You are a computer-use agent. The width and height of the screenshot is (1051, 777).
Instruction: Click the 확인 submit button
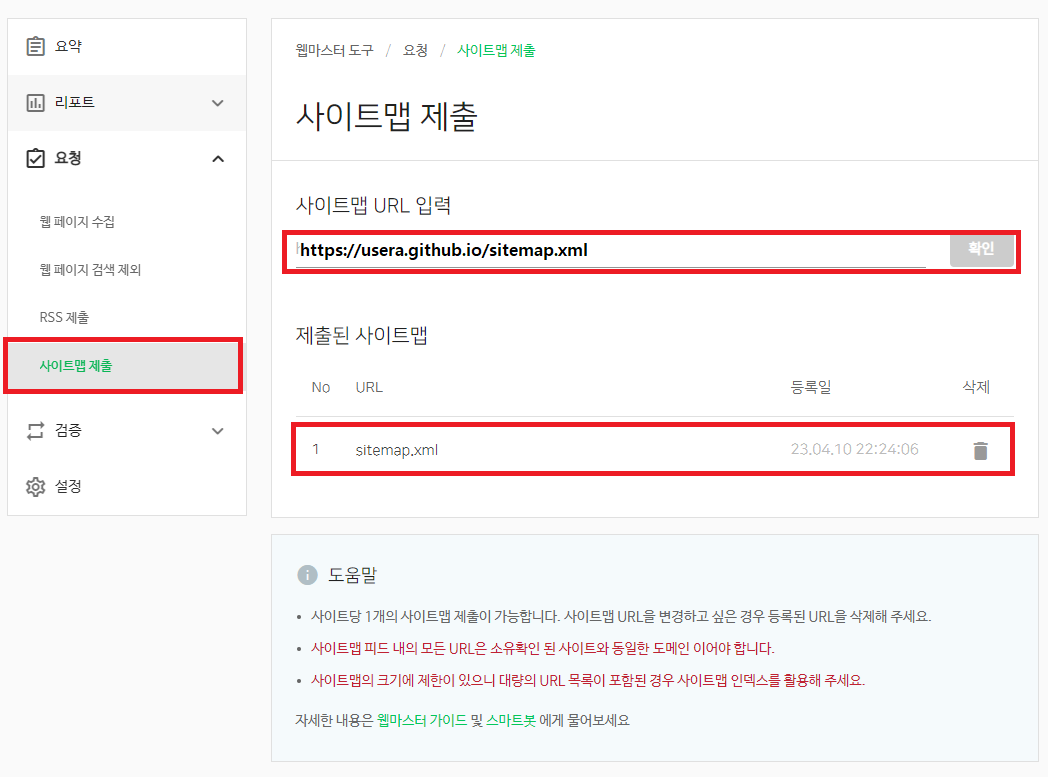[x=981, y=249]
